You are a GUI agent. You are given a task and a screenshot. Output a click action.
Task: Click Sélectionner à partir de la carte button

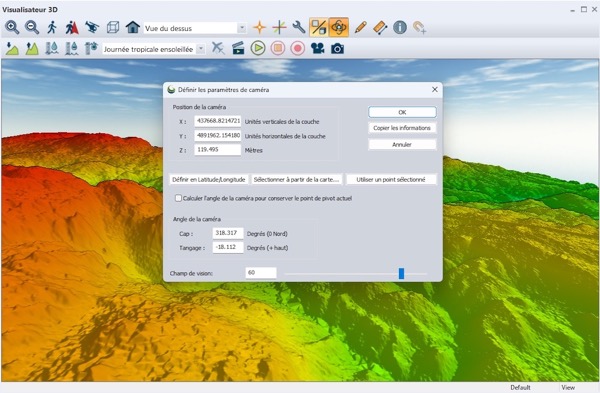pos(297,179)
